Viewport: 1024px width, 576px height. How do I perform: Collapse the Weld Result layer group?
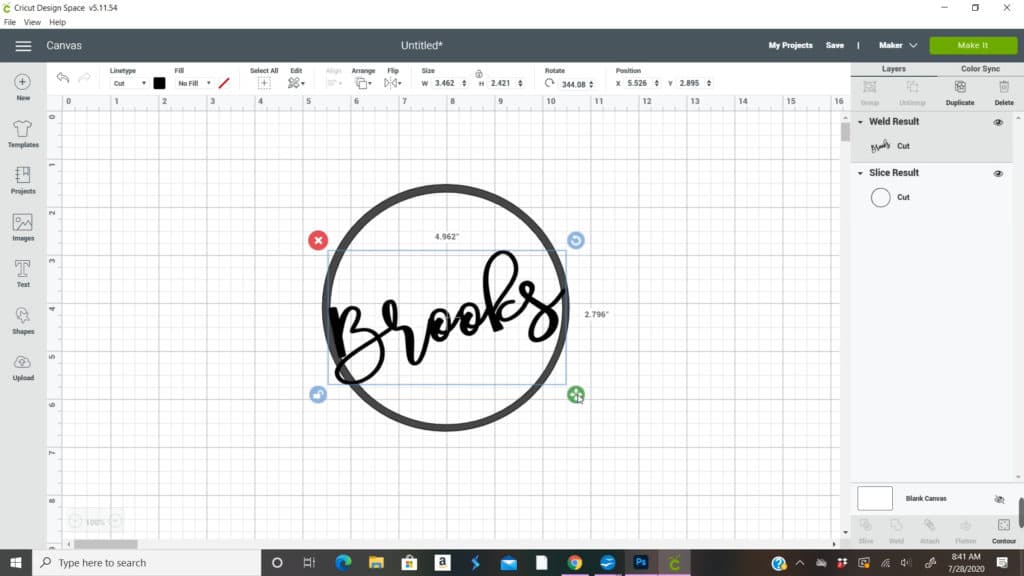pyautogui.click(x=860, y=122)
